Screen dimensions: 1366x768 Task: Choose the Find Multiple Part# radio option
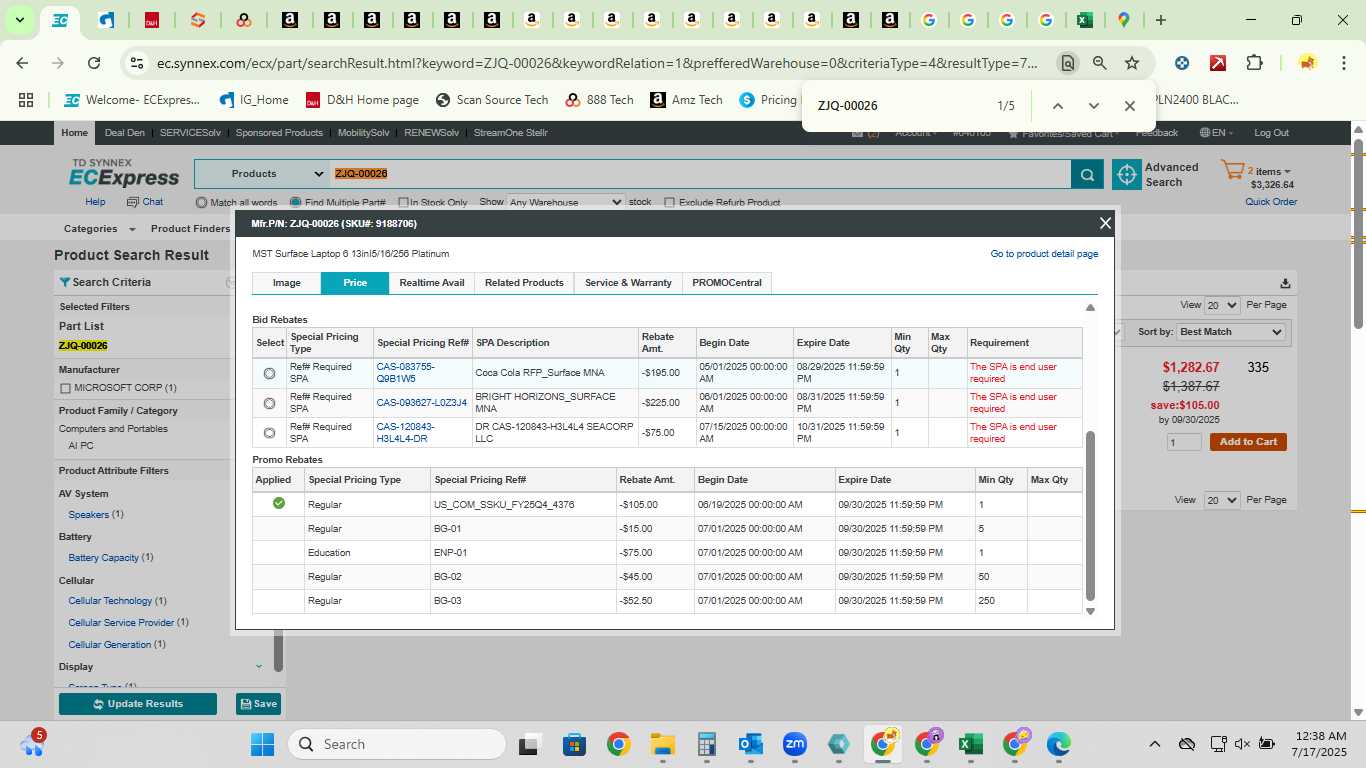point(295,202)
